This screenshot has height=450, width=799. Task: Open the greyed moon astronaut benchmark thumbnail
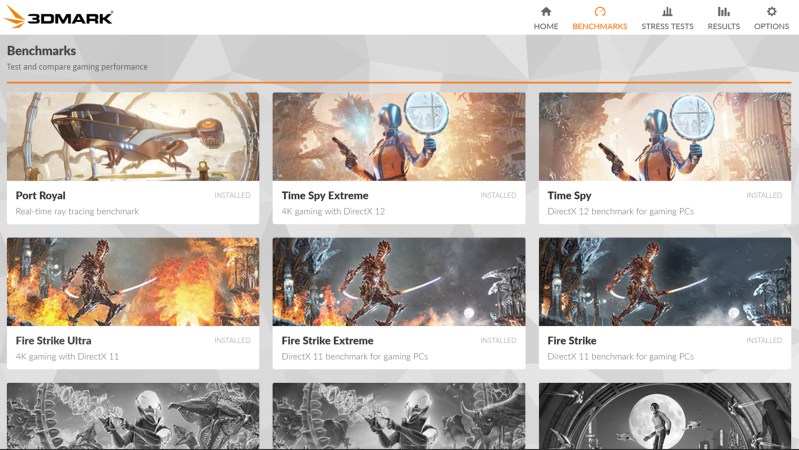[x=665, y=416]
